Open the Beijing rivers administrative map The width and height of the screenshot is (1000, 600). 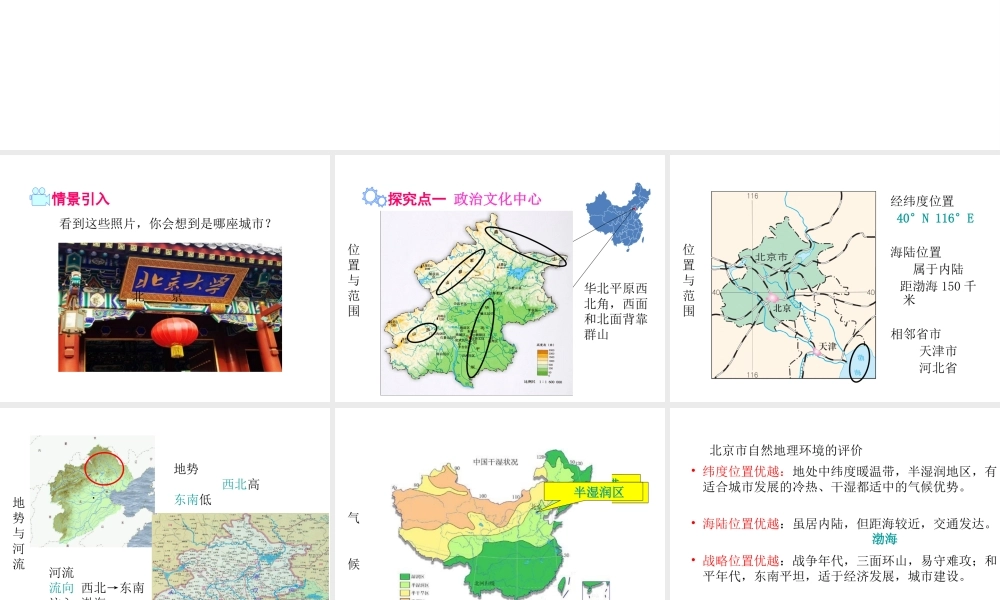pyautogui.click(x=240, y=557)
